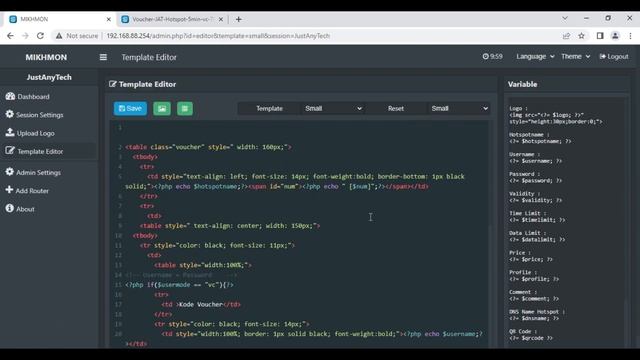Click the Template Editor panel header icon

113,84
